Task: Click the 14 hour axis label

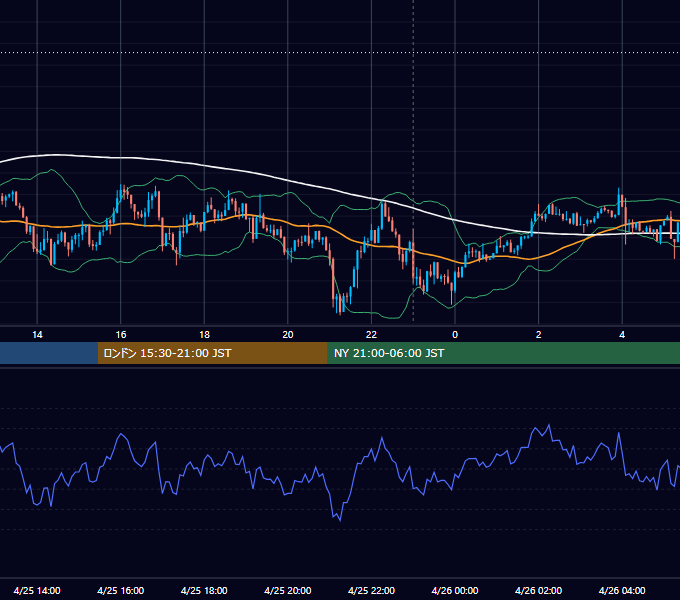Action: tap(37, 335)
